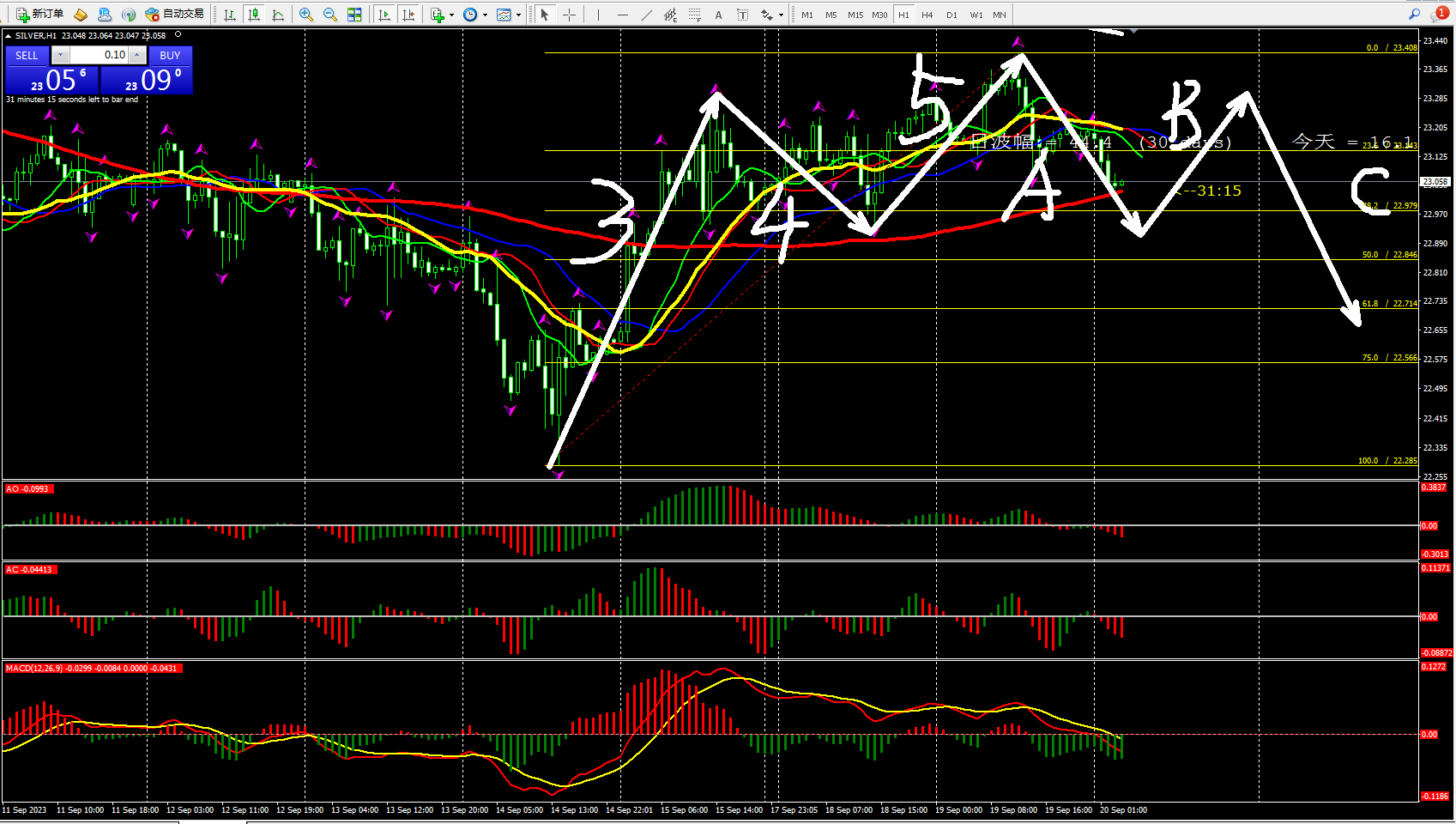This screenshot has width=1456, height=824.
Task: Open the New Order (新订单) dialog
Action: pos(39,14)
